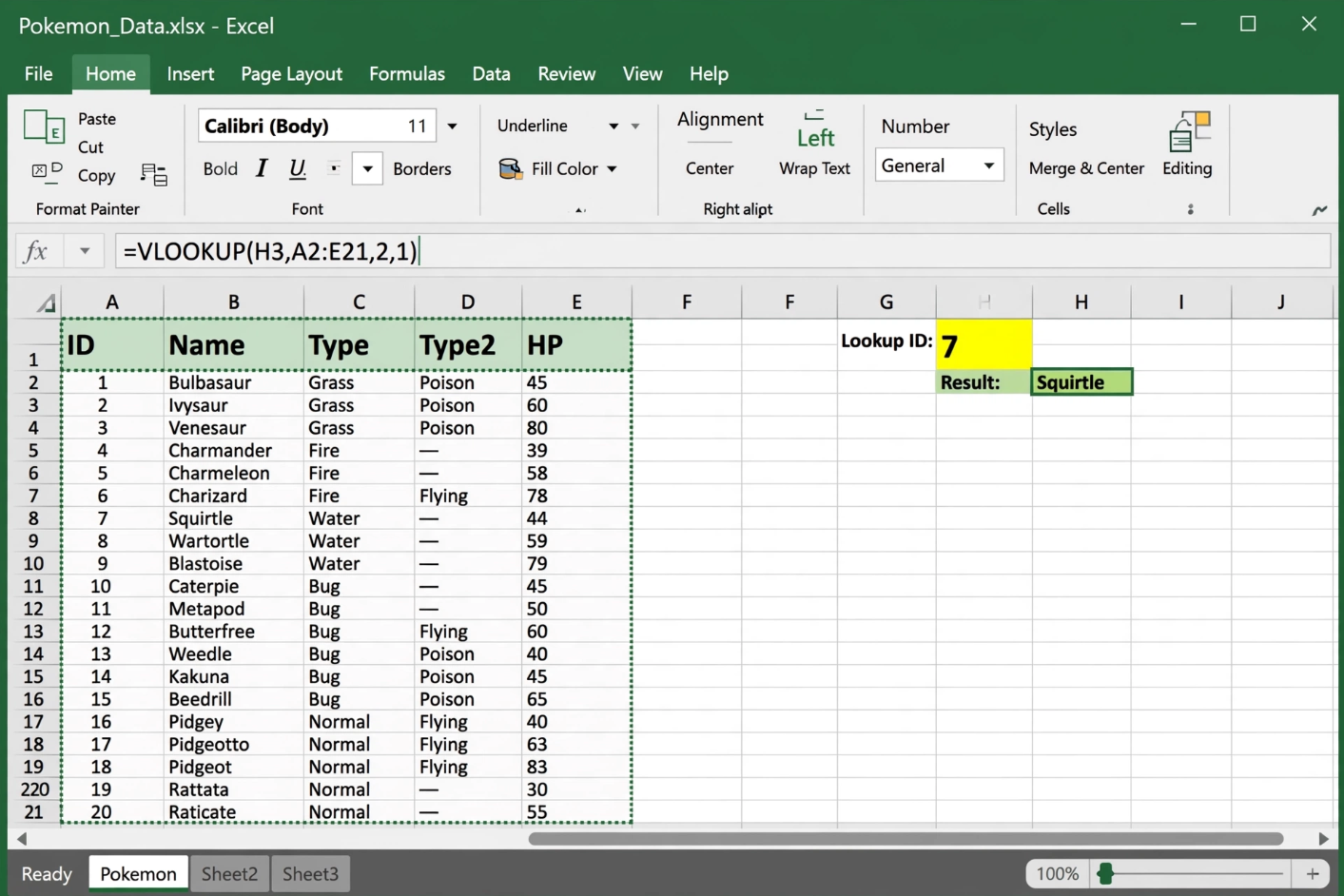Toggle Underline U formatting button
The image size is (1344, 896).
[298, 168]
